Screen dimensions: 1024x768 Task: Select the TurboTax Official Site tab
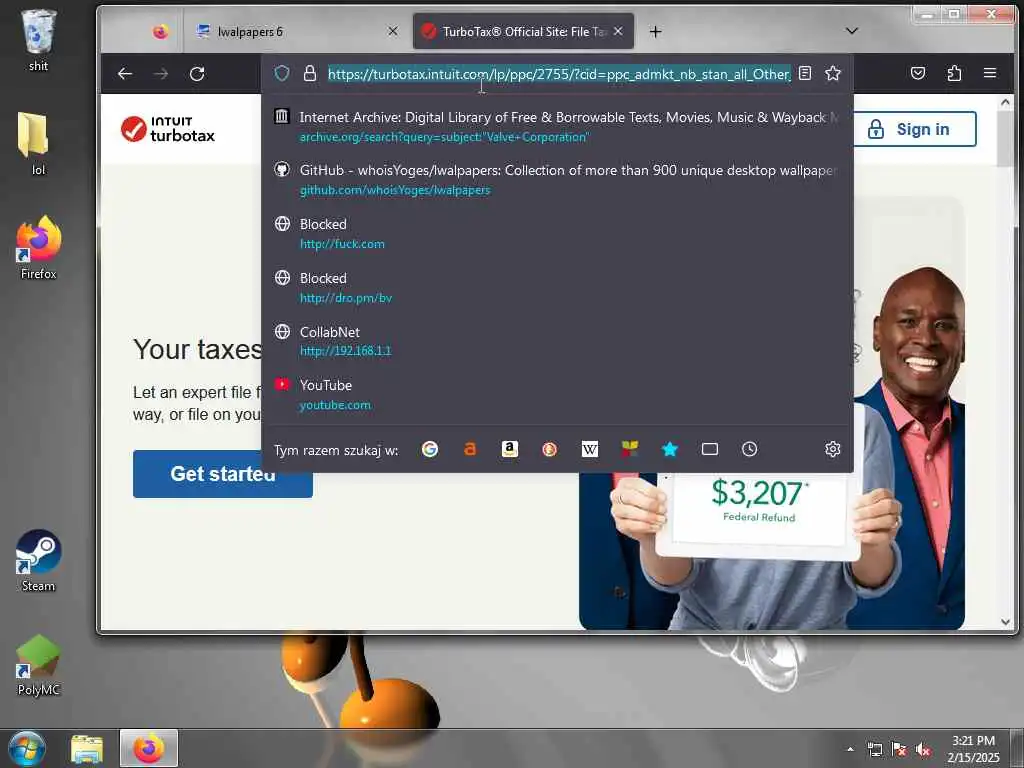click(523, 31)
